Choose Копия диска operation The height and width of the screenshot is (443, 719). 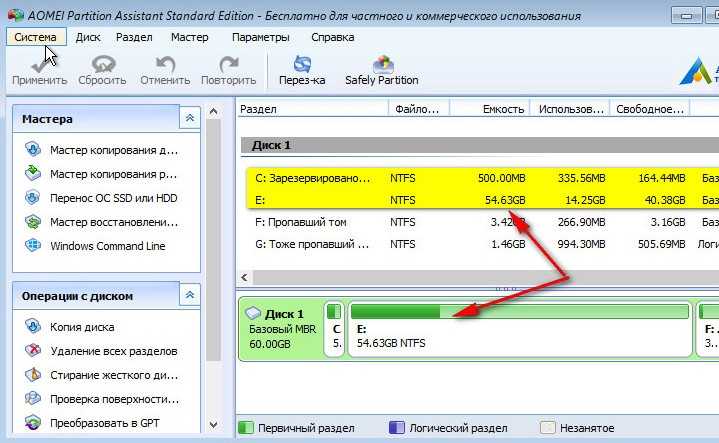(x=70, y=327)
